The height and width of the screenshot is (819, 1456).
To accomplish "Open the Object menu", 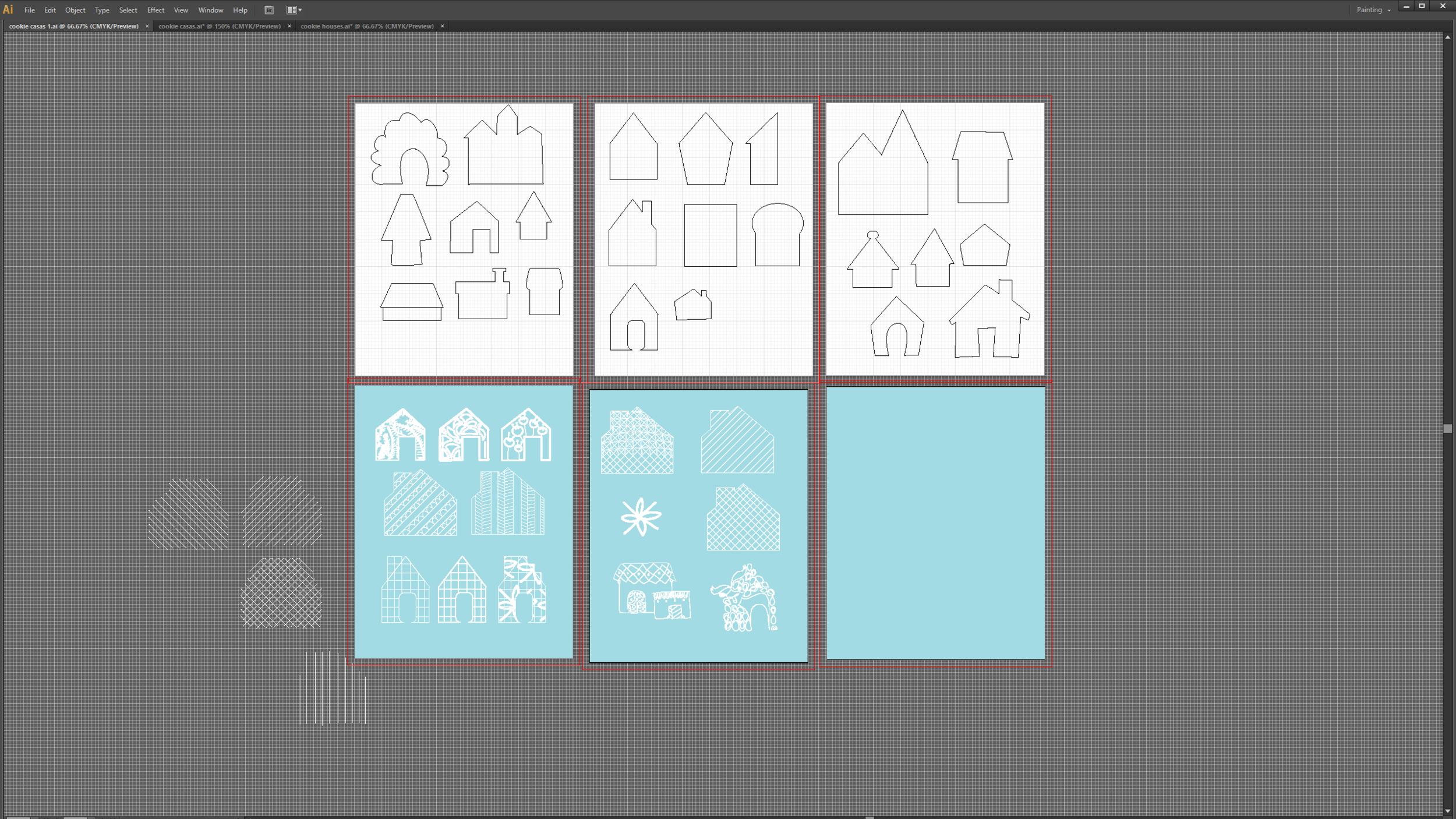I will pyautogui.click(x=75, y=10).
